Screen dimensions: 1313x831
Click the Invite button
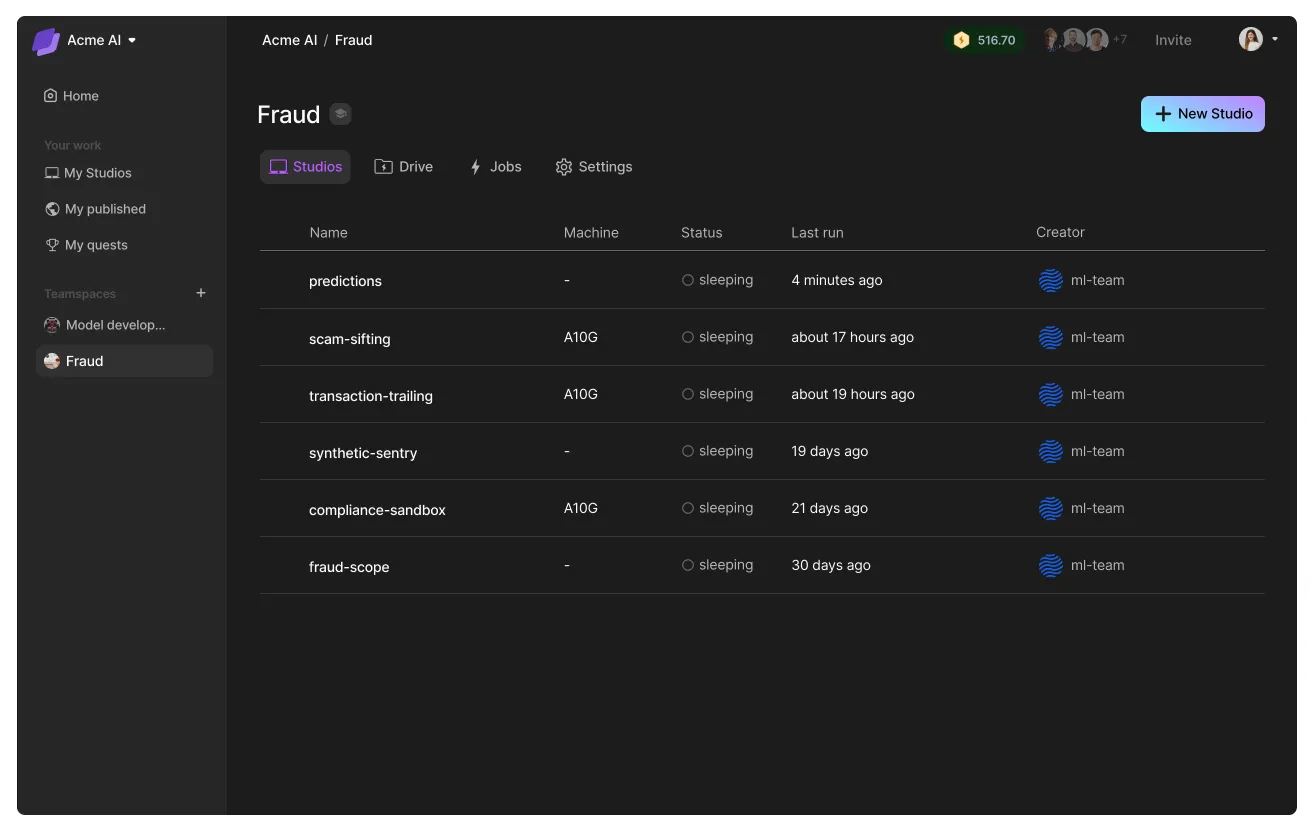click(x=1173, y=40)
